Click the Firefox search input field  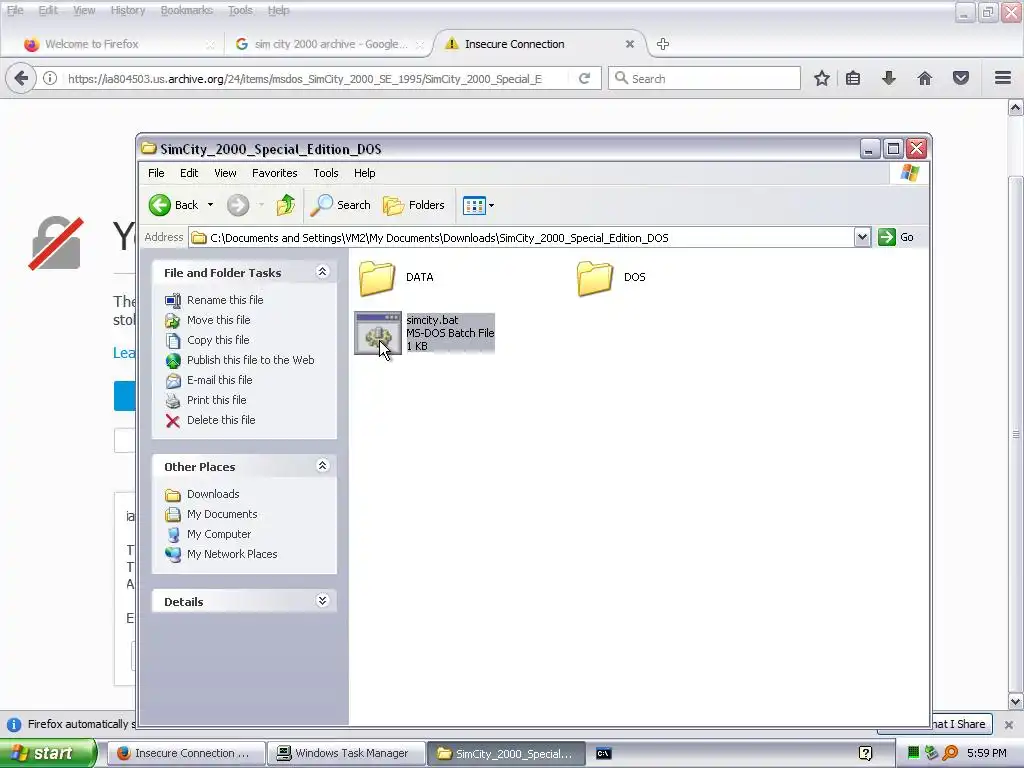[704, 78]
